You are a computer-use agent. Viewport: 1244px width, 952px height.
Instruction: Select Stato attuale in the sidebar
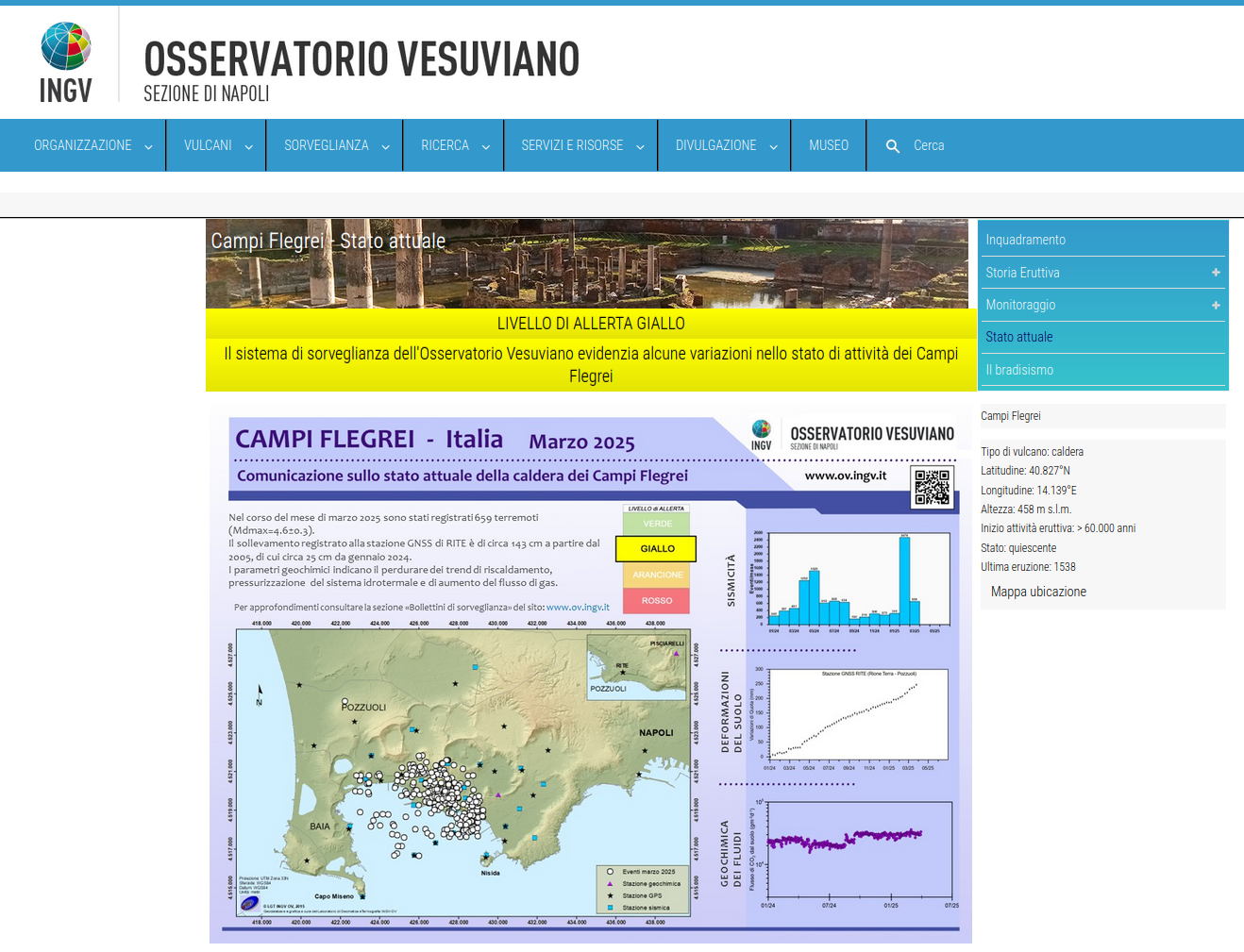click(1018, 337)
